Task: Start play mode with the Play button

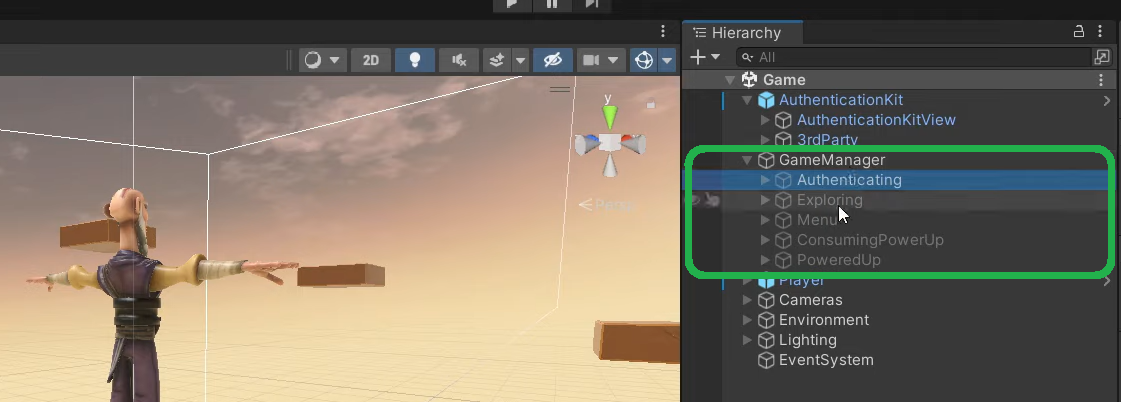Action: (x=512, y=5)
